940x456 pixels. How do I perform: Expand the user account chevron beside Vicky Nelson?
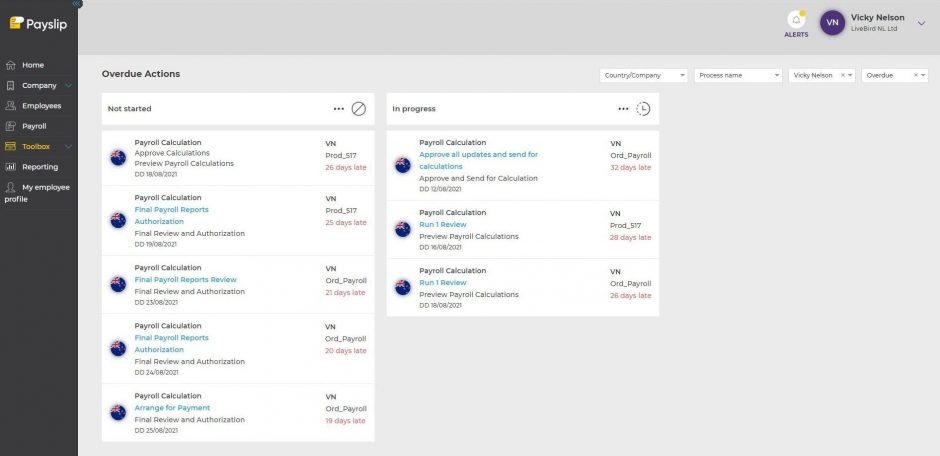point(921,23)
